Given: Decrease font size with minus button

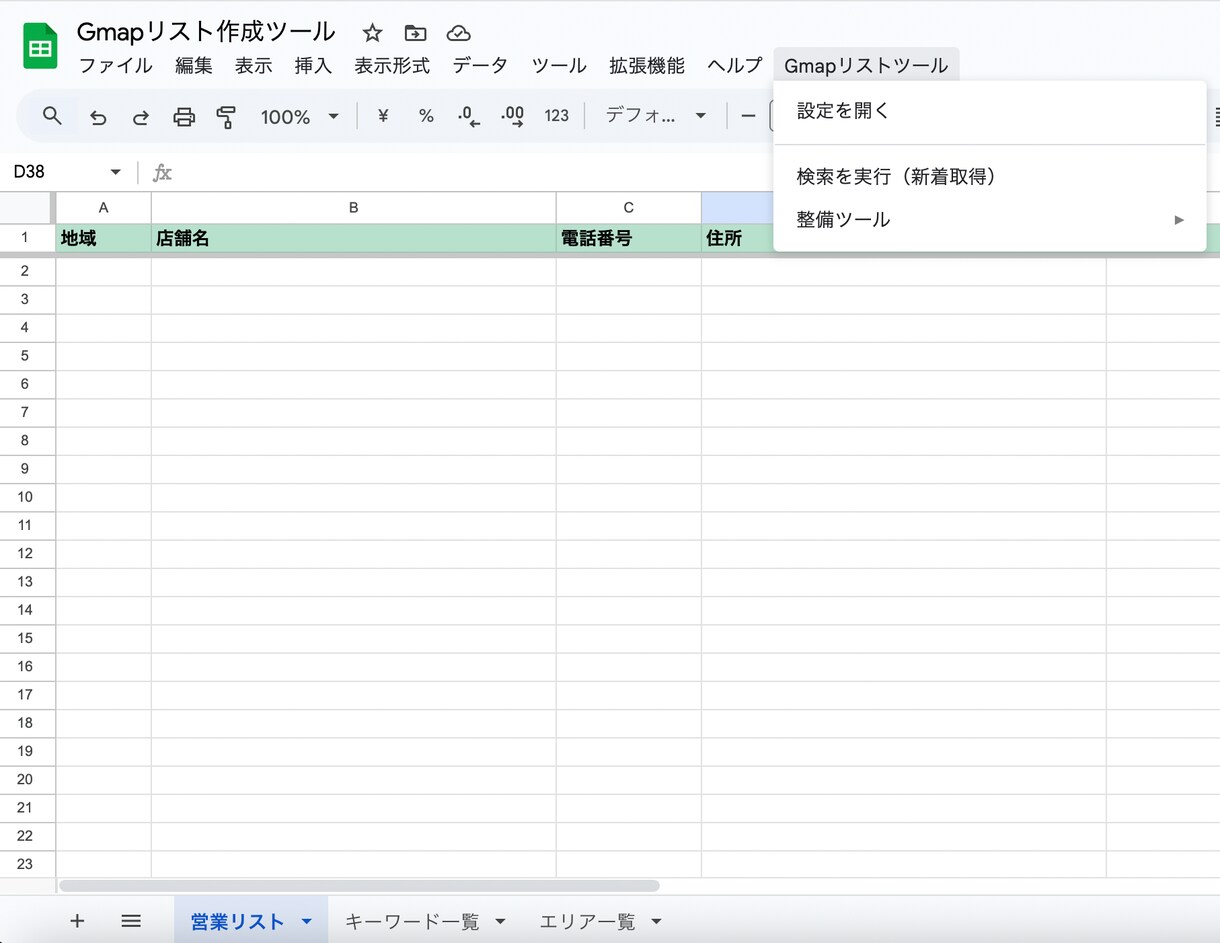Looking at the screenshot, I should 748,116.
